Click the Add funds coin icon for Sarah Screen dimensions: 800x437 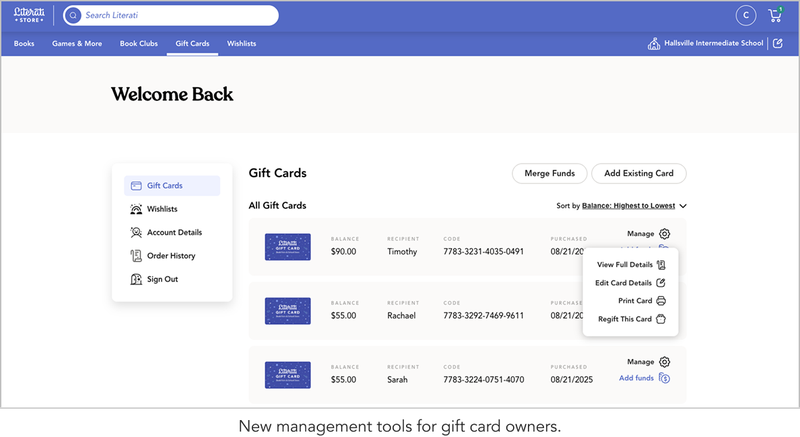point(664,378)
